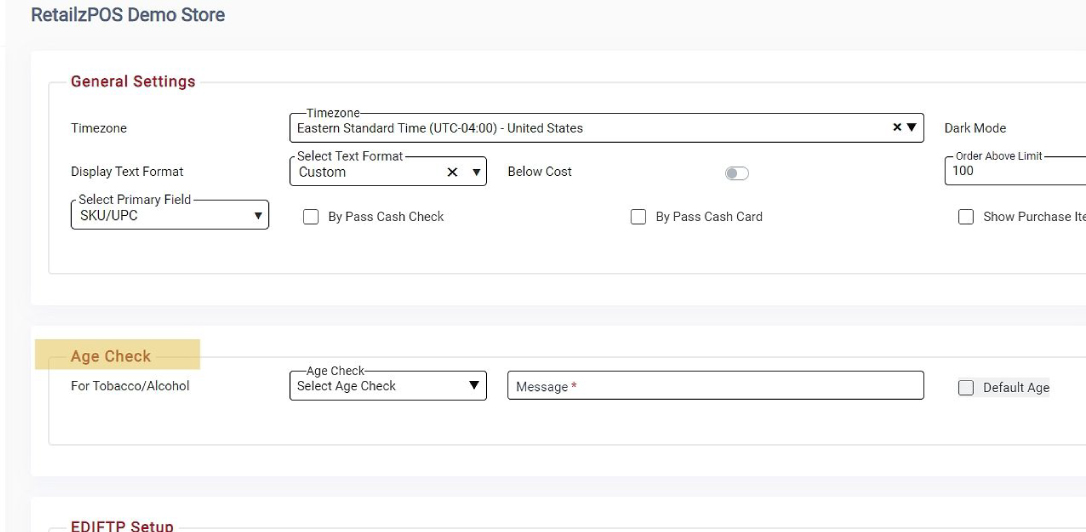Clear the selected Timezone with the X icon
This screenshot has height=532, width=1086.
pos(897,129)
